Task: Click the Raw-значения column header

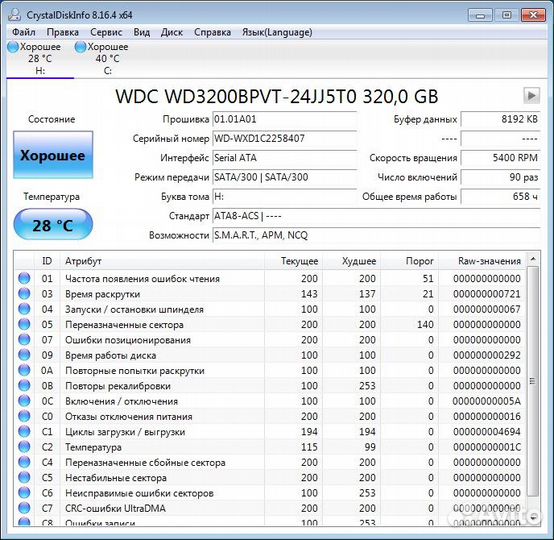Action: 482,261
